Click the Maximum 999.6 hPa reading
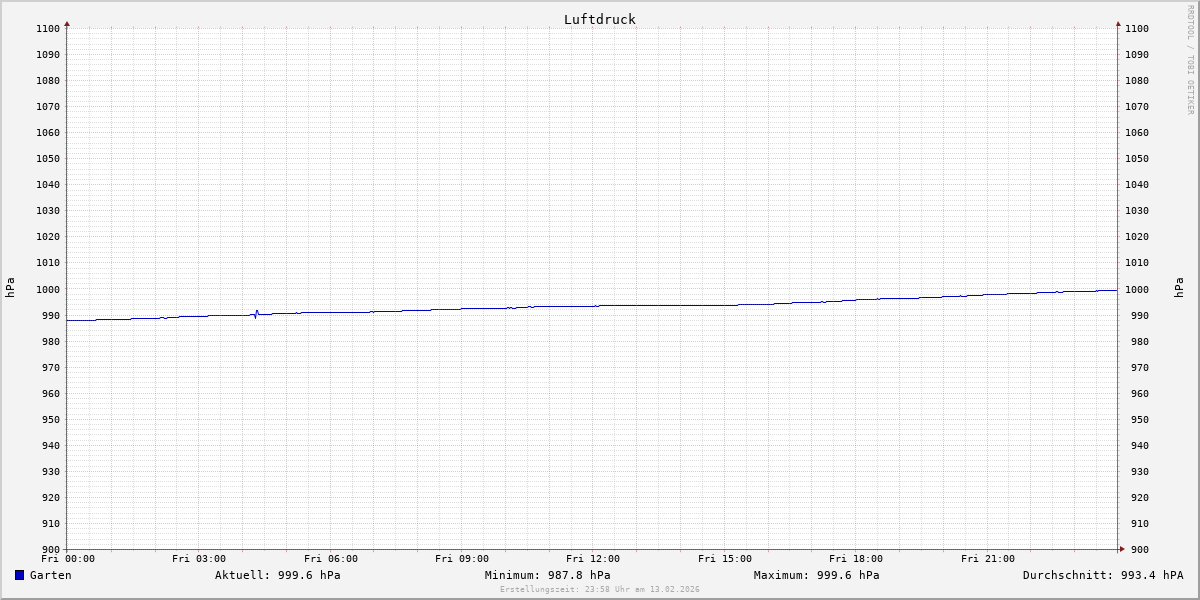This screenshot has height=600, width=1200. (x=816, y=575)
